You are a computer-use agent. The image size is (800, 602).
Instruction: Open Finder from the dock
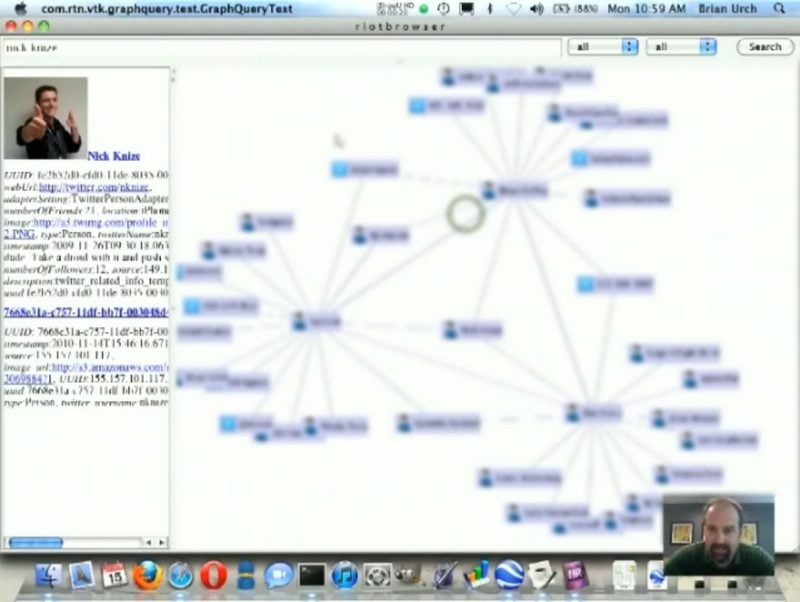coord(48,575)
